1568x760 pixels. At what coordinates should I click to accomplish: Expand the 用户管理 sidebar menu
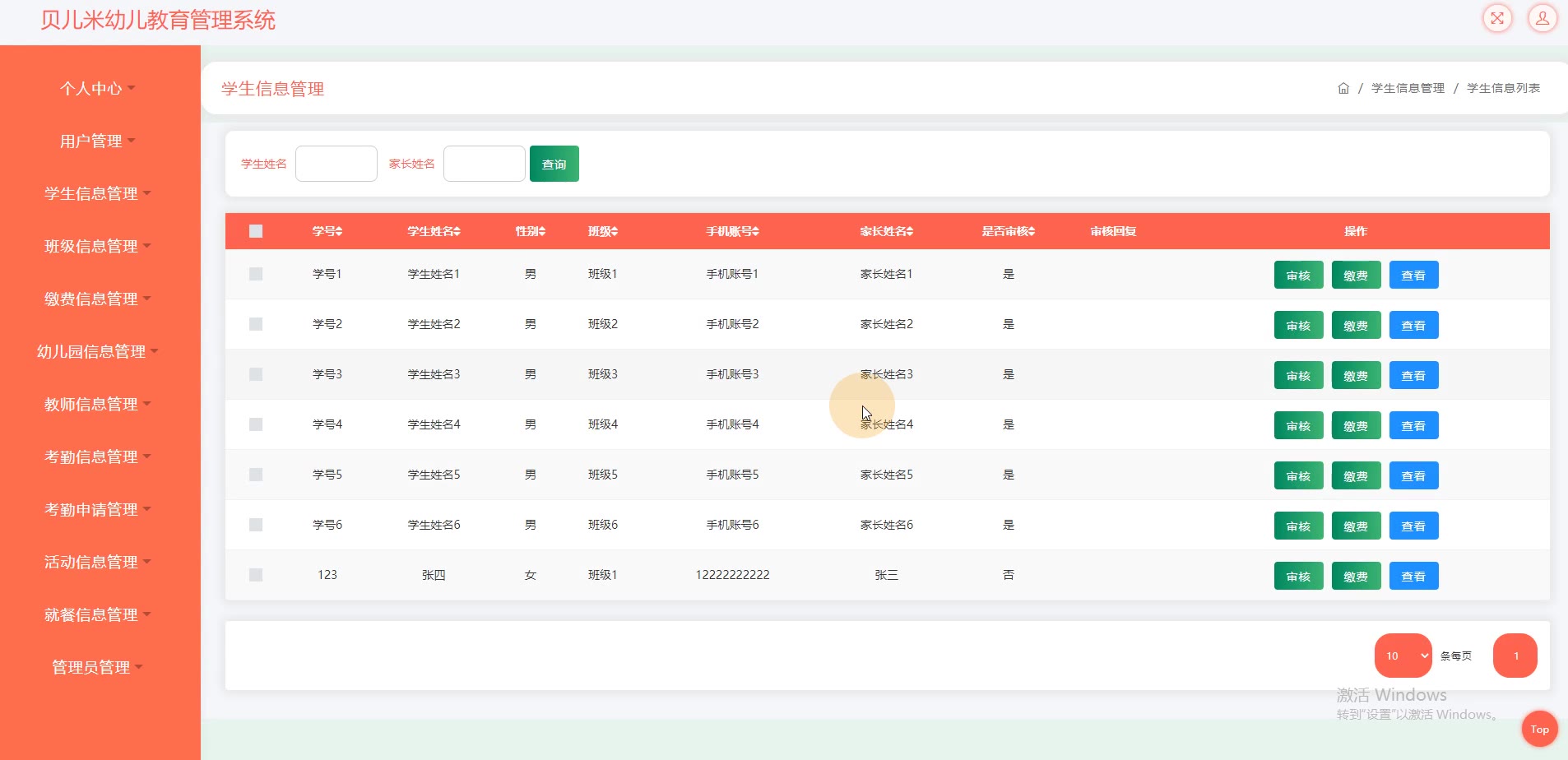97,141
